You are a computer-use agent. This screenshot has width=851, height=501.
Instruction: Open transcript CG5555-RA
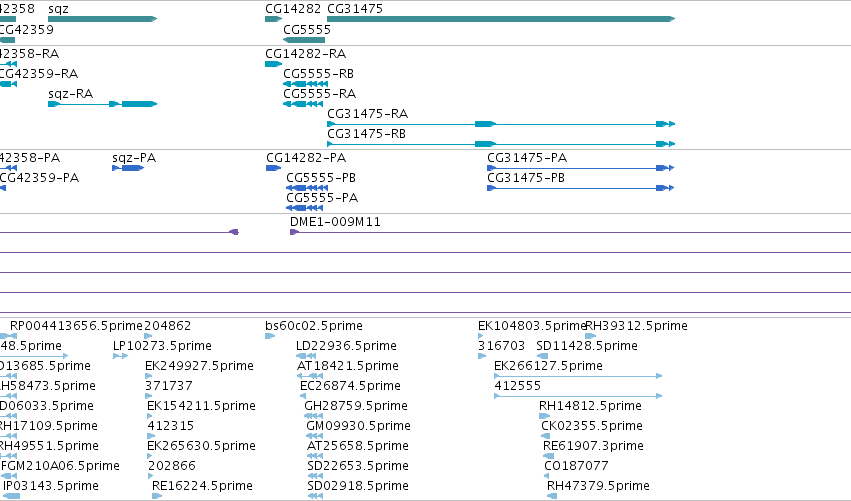coord(320,94)
